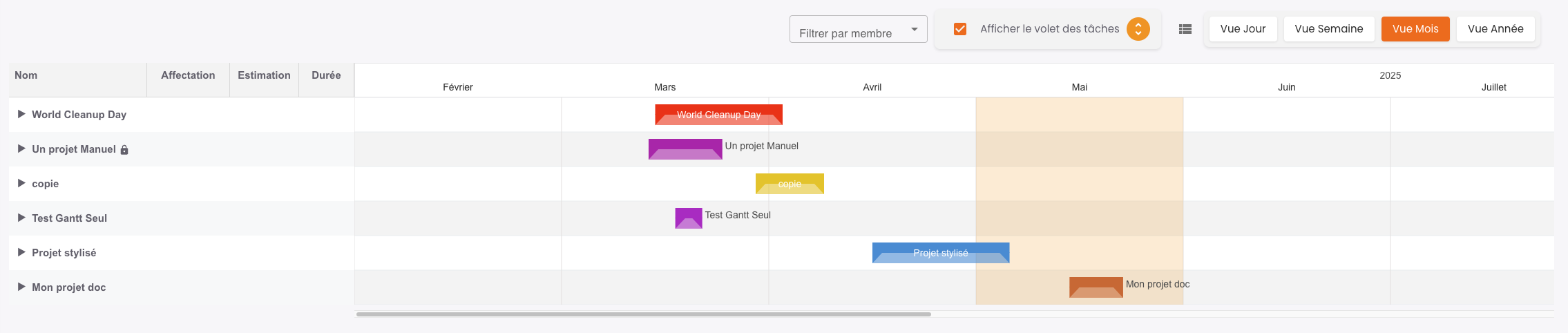Expand the Un projet Manuel row
Viewport: 1568px width, 333px height.
(x=21, y=149)
